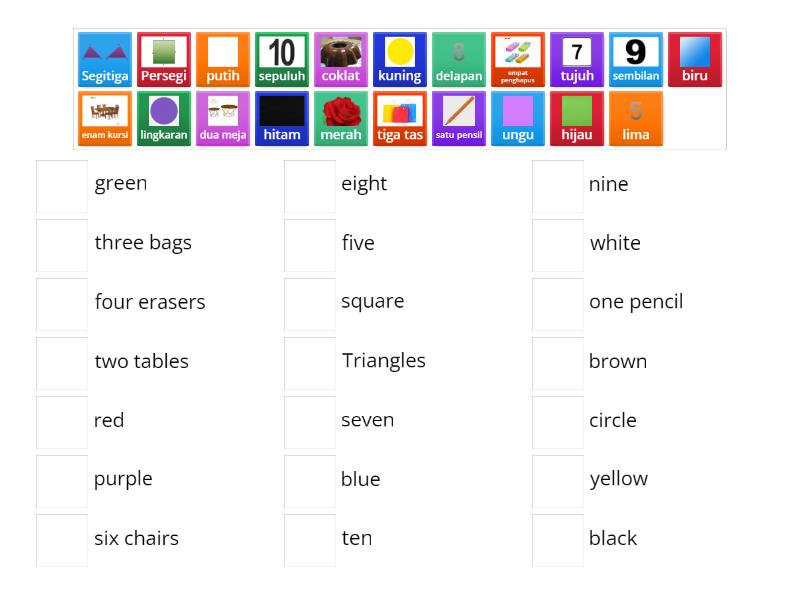The height and width of the screenshot is (600, 800).
Task: Pick the dua meja tables tile
Action: pyautogui.click(x=223, y=119)
